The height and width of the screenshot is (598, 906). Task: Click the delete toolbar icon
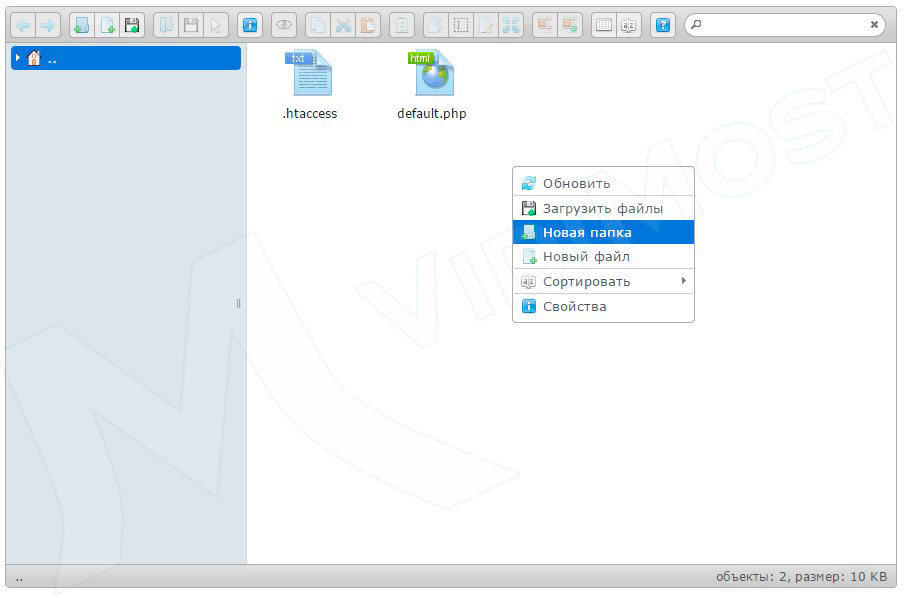pyautogui.click(x=402, y=25)
